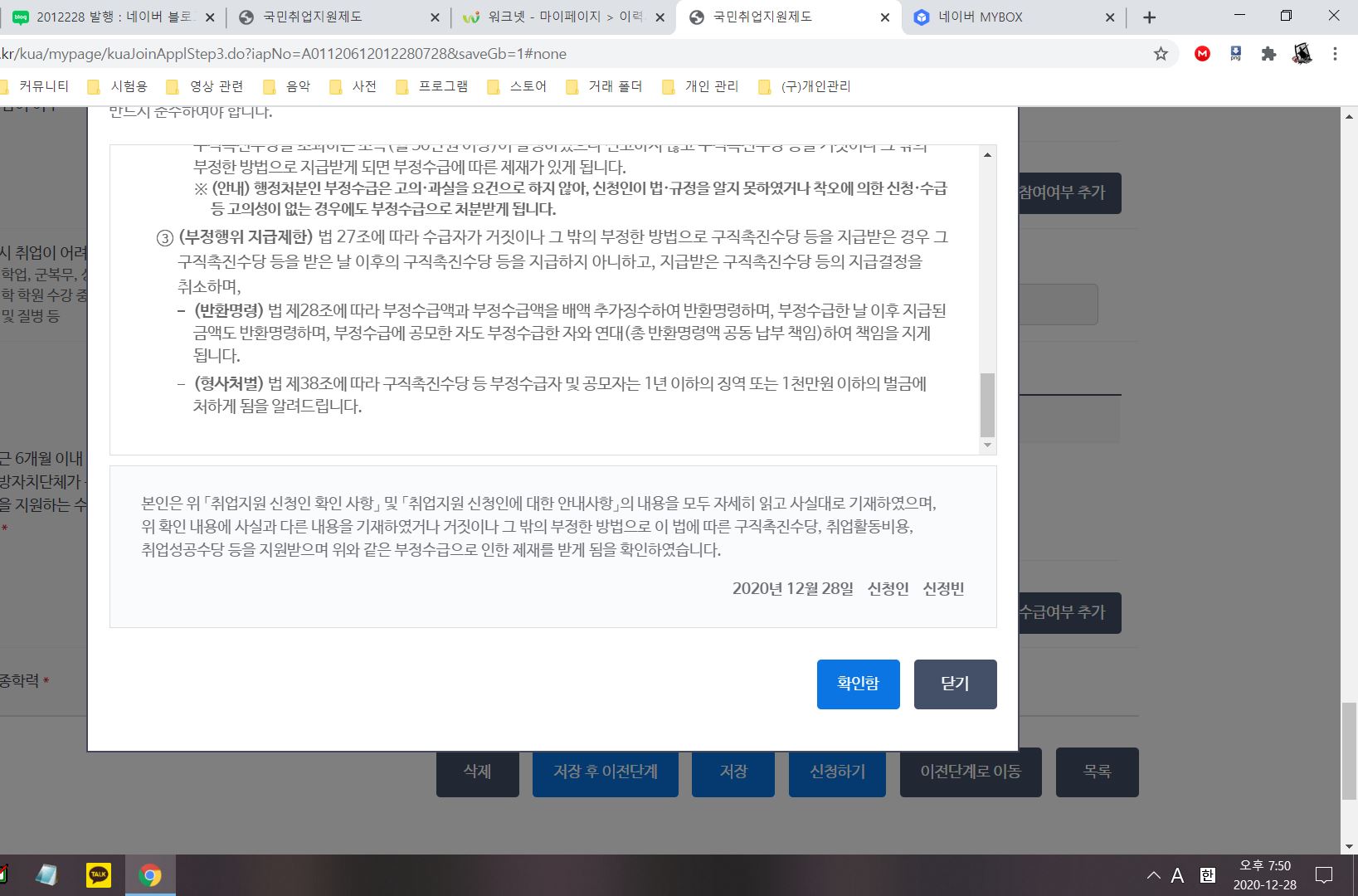
Task: Show hidden system tray icons
Action: click(x=1154, y=875)
